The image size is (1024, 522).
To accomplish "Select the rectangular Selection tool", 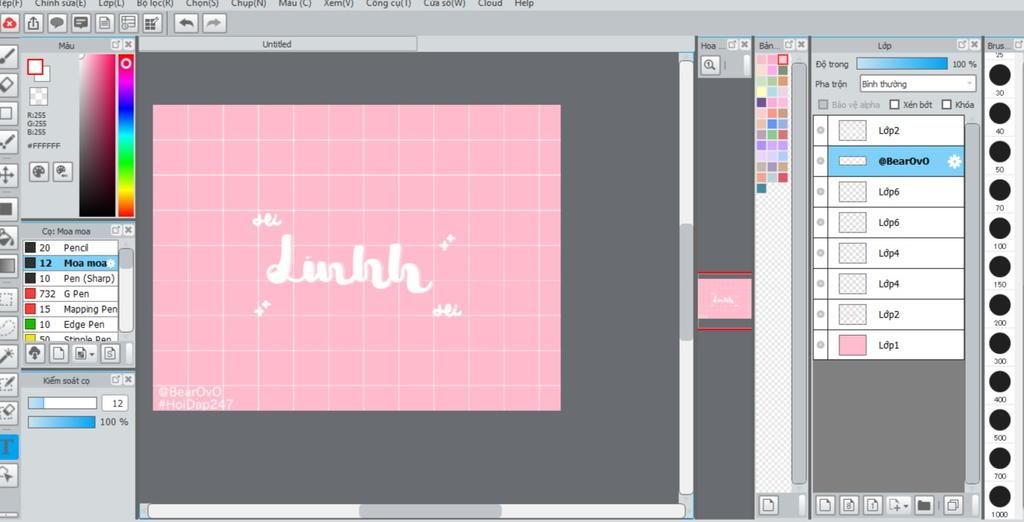I will tap(7, 300).
